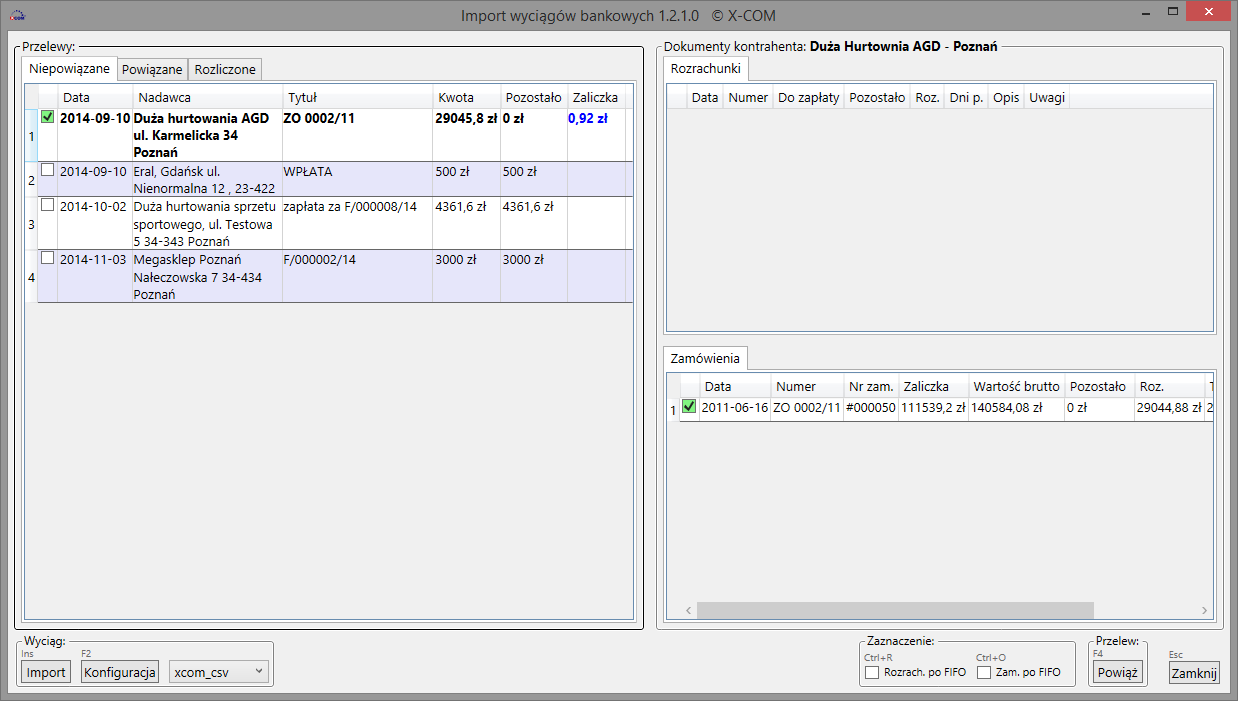Enable Rozrach. po FIFO option
The width and height of the screenshot is (1238, 701).
pyautogui.click(x=872, y=673)
